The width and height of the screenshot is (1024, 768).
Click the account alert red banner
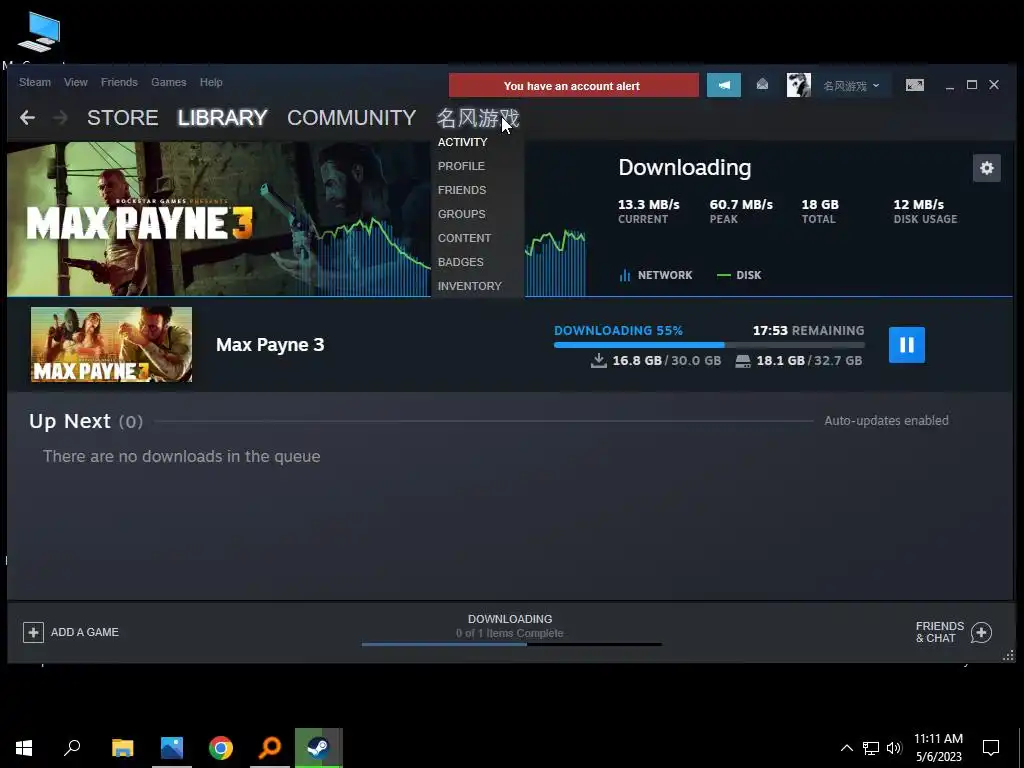tap(573, 86)
